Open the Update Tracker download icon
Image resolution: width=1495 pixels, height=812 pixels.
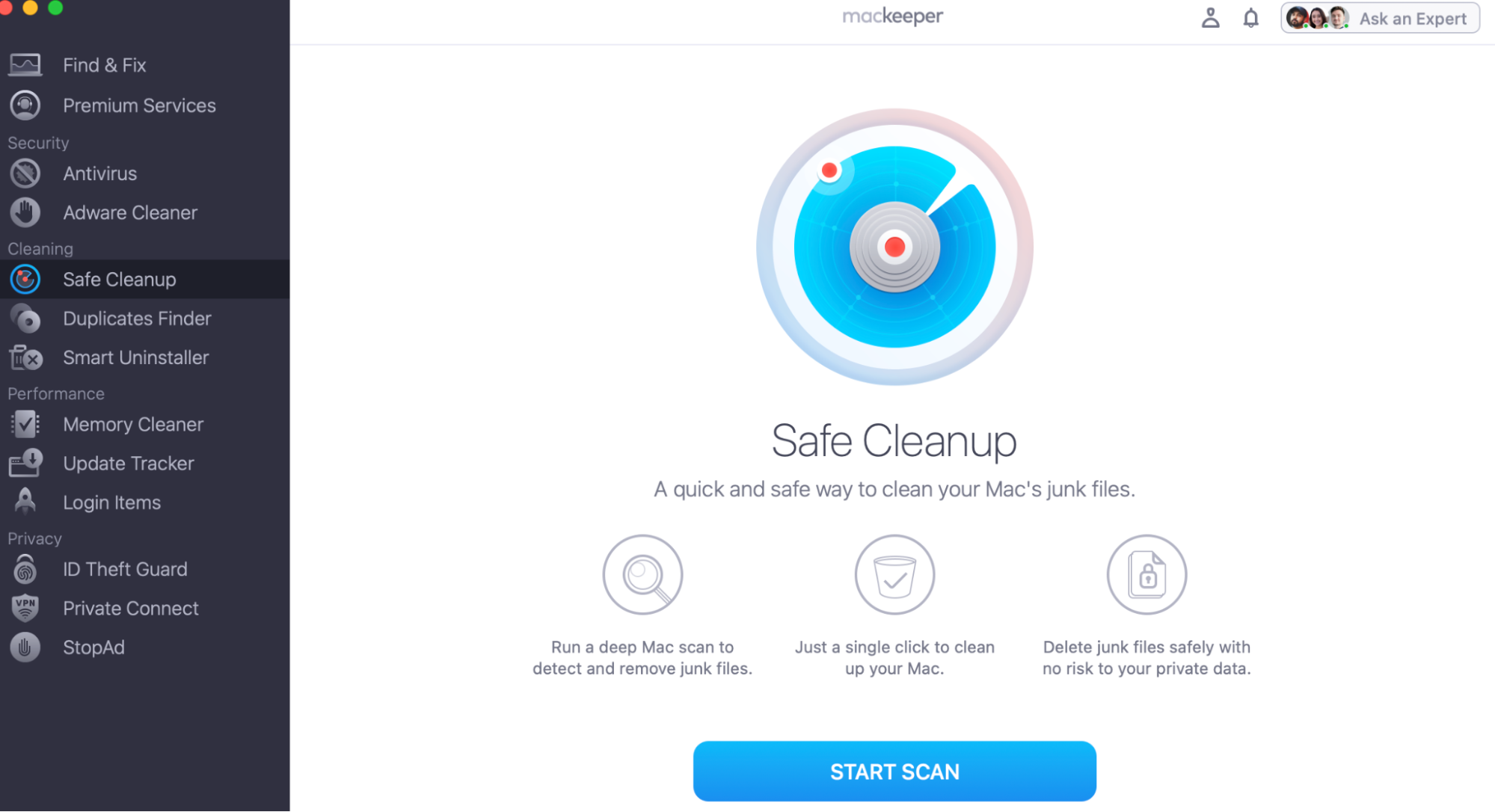[x=25, y=463]
